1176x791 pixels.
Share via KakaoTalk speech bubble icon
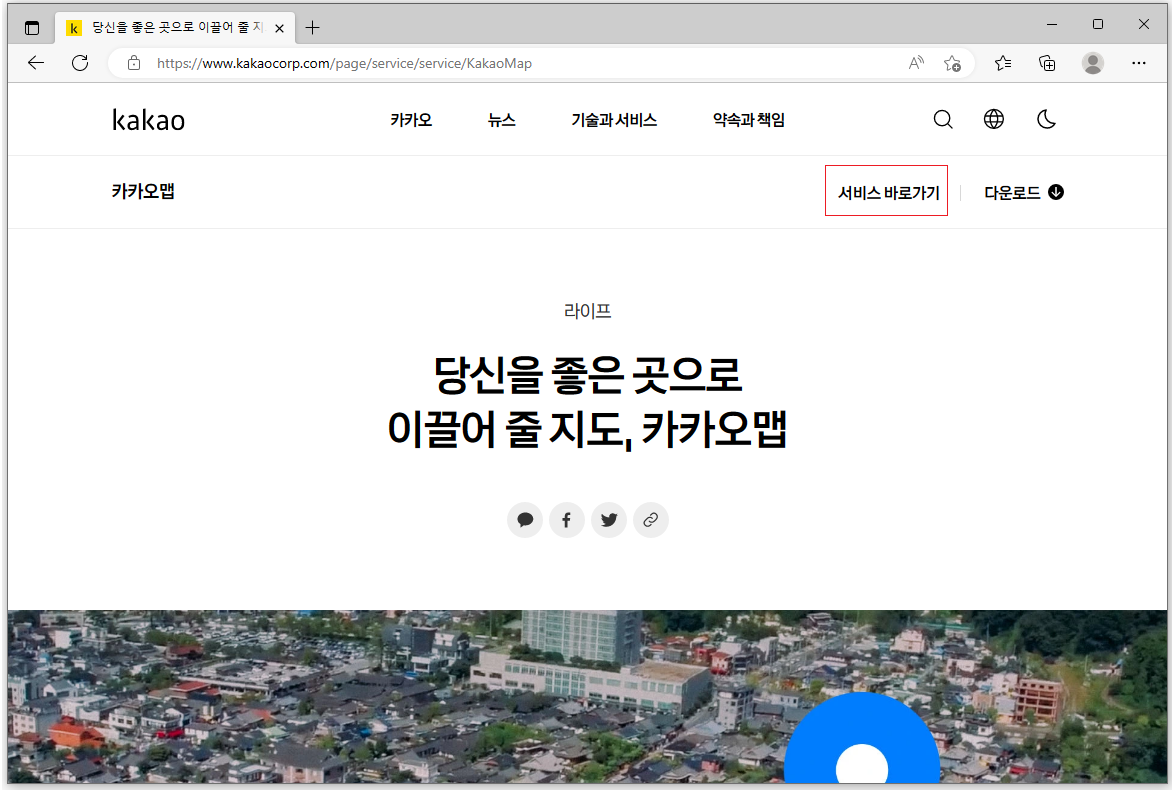pos(525,520)
